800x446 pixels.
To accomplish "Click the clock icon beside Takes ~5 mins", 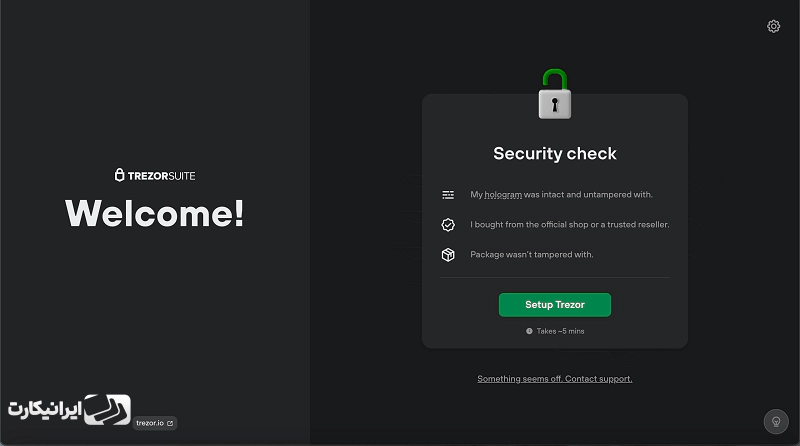I will pos(529,331).
